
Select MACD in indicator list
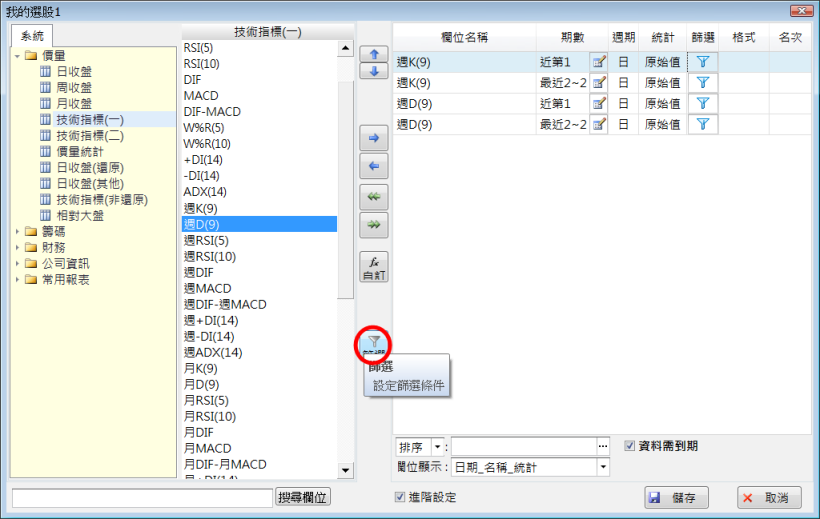click(201, 96)
